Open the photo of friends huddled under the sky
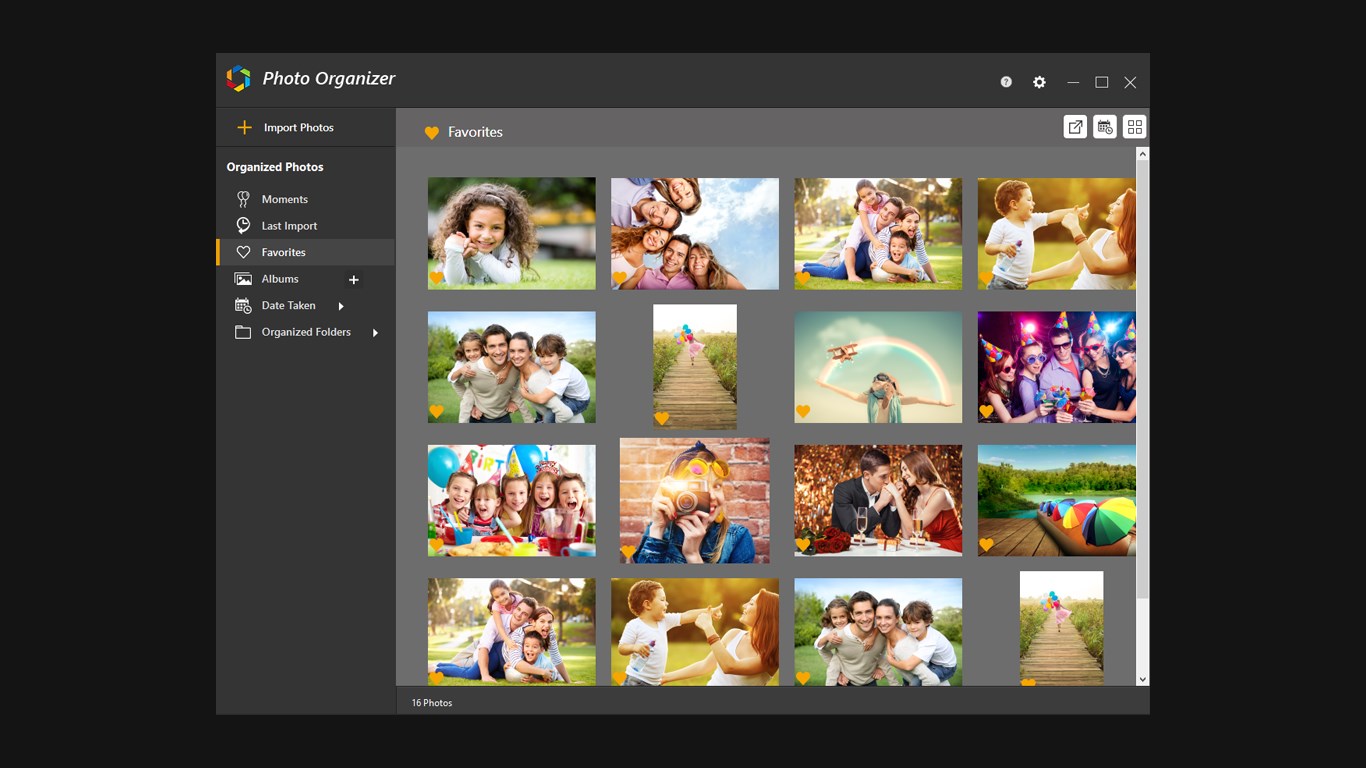 tap(695, 234)
